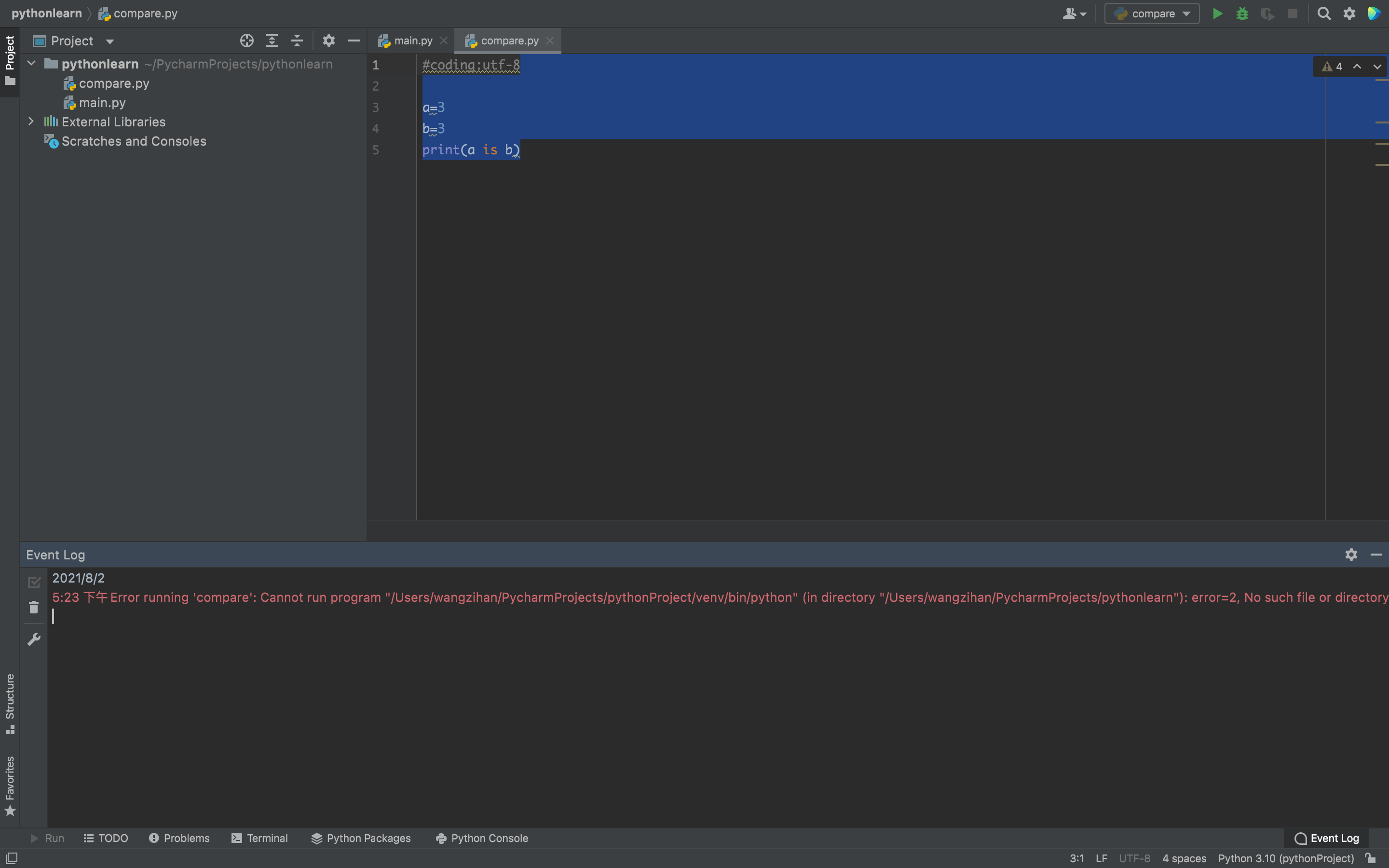Toggle read-only lock icon in status bar
This screenshot has height=868, width=1389.
point(1371,858)
